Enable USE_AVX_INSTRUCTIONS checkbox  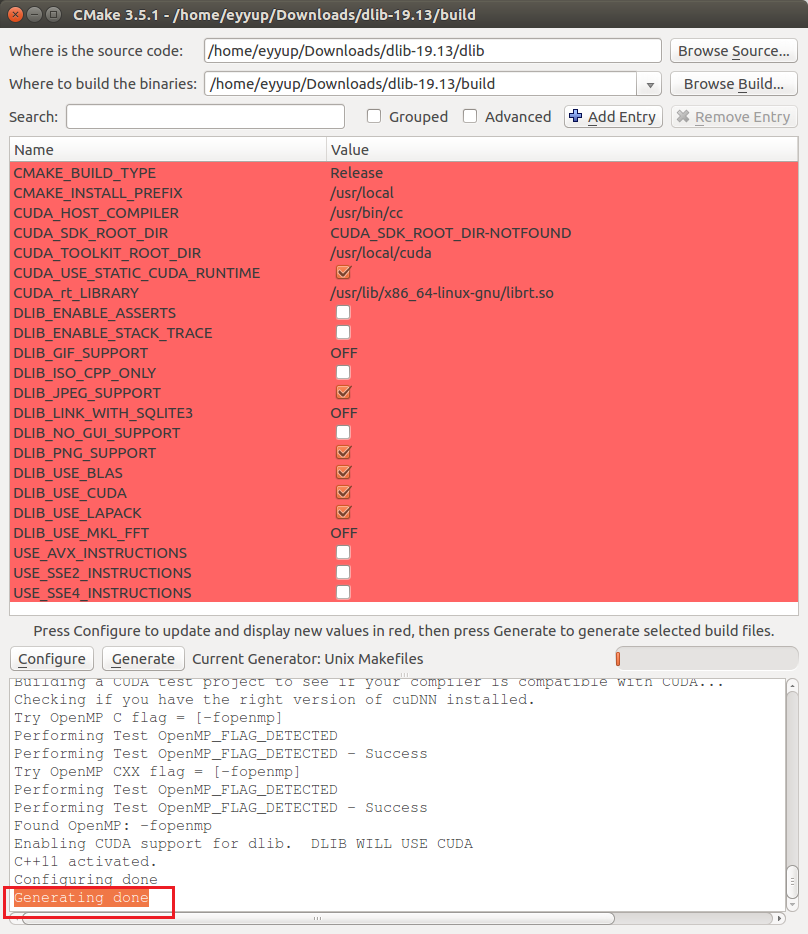[x=343, y=553]
